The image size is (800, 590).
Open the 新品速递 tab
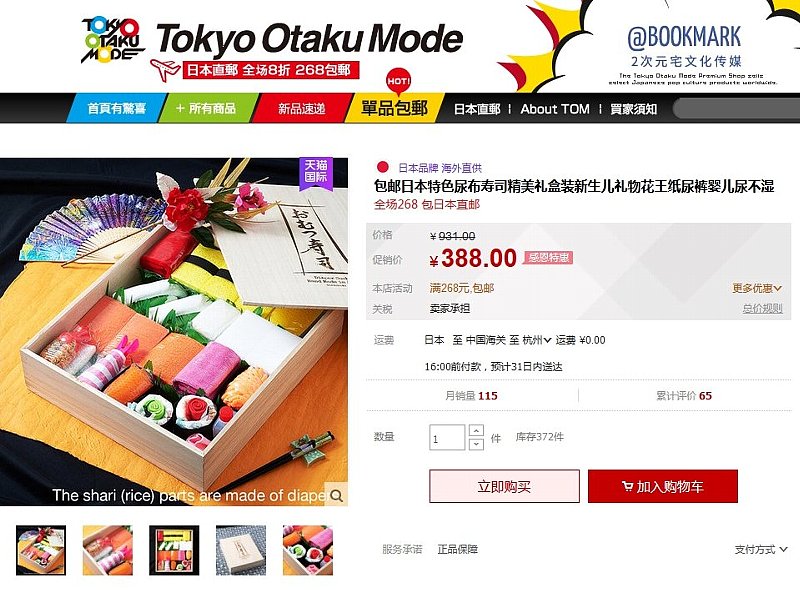click(302, 108)
